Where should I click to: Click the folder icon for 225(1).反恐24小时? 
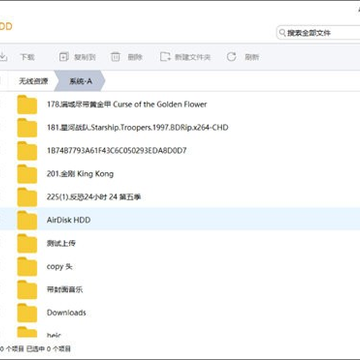27,197
